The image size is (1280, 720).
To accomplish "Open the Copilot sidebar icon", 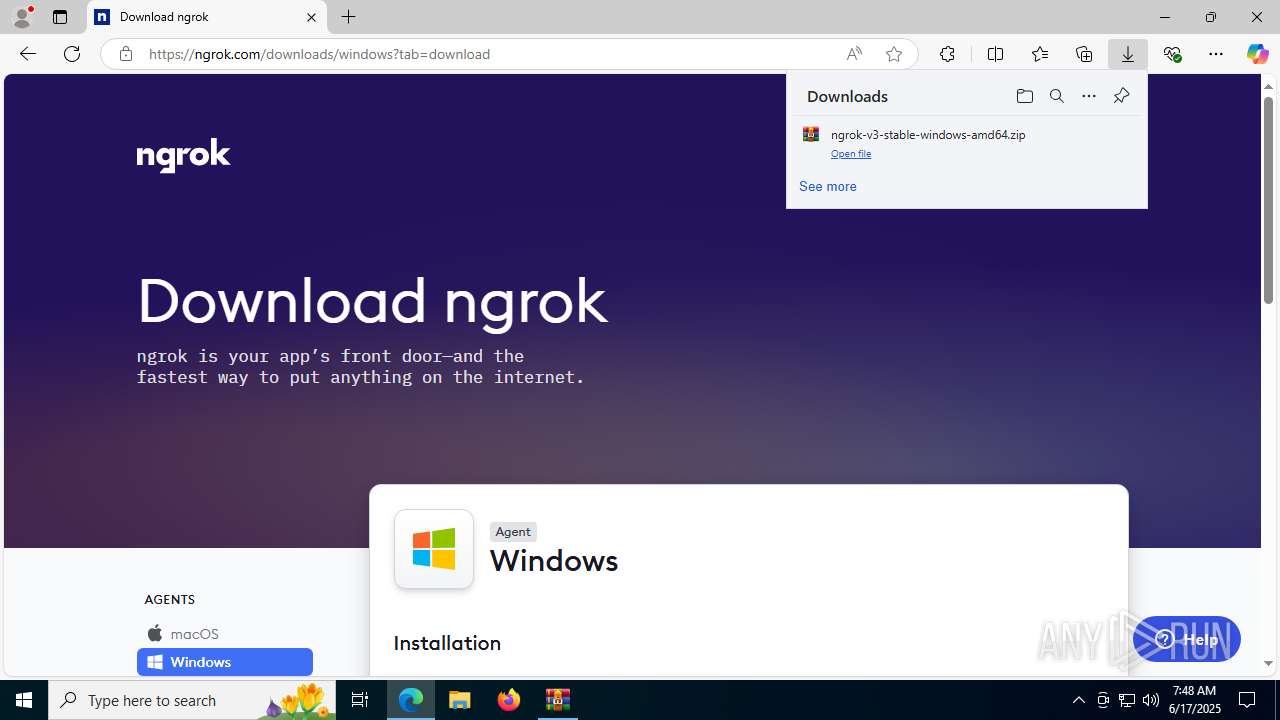I will [1257, 54].
